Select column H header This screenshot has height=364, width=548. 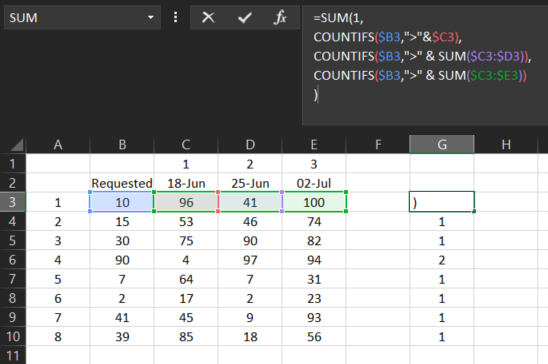506,144
